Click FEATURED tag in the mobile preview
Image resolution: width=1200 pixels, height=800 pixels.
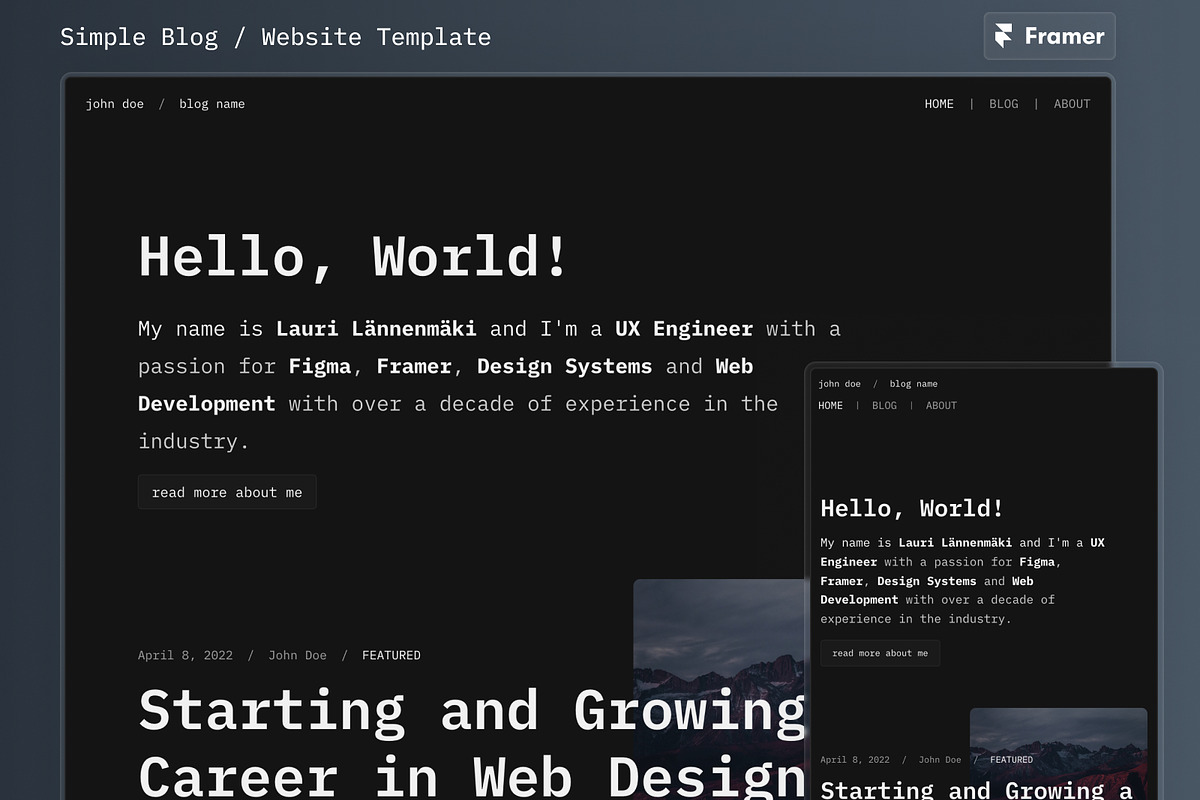1011,760
